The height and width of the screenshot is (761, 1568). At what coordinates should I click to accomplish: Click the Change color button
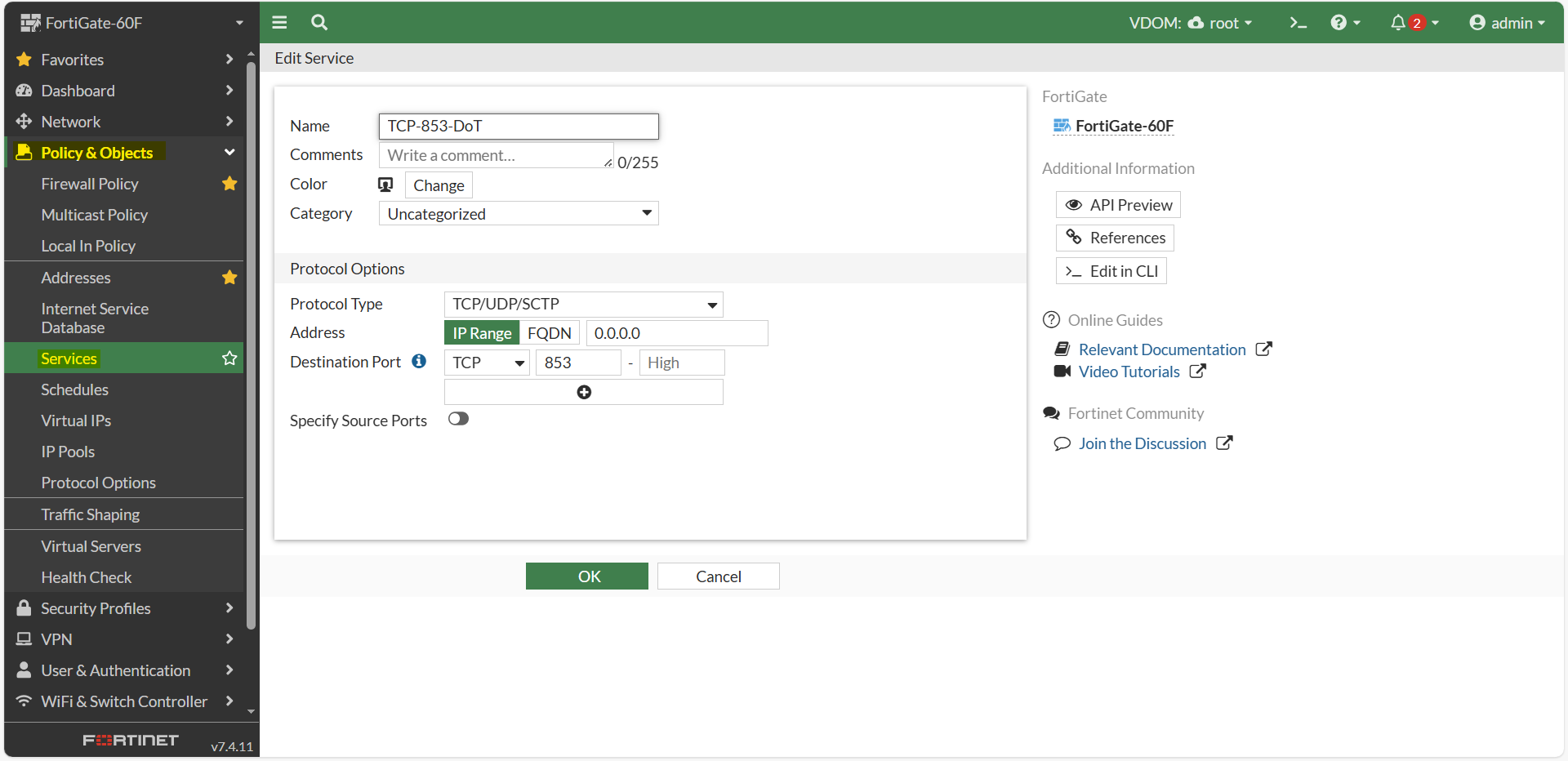[x=439, y=185]
